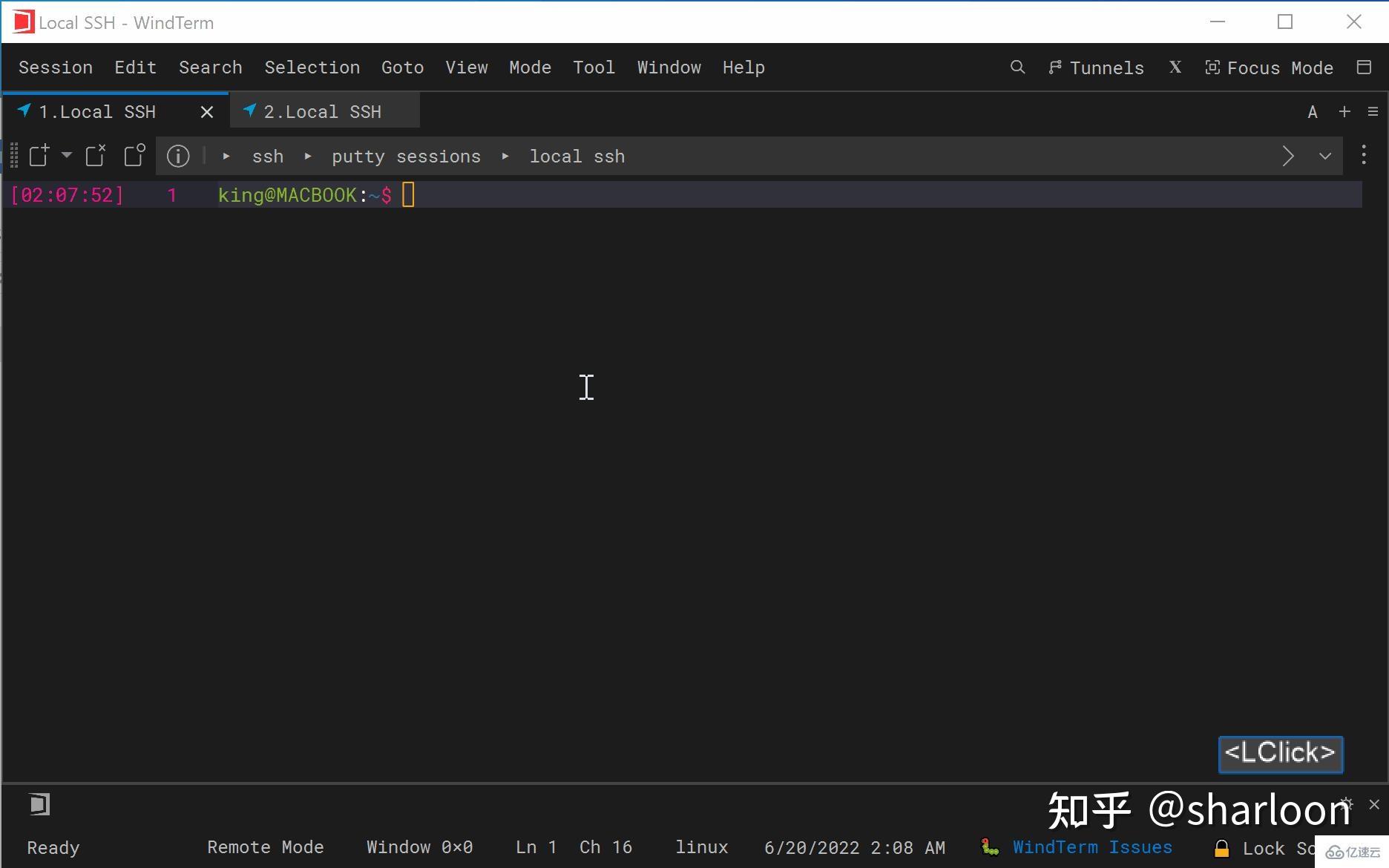This screenshot has width=1389, height=868.
Task: Open the WindTerm Issues link
Action: point(1094,847)
